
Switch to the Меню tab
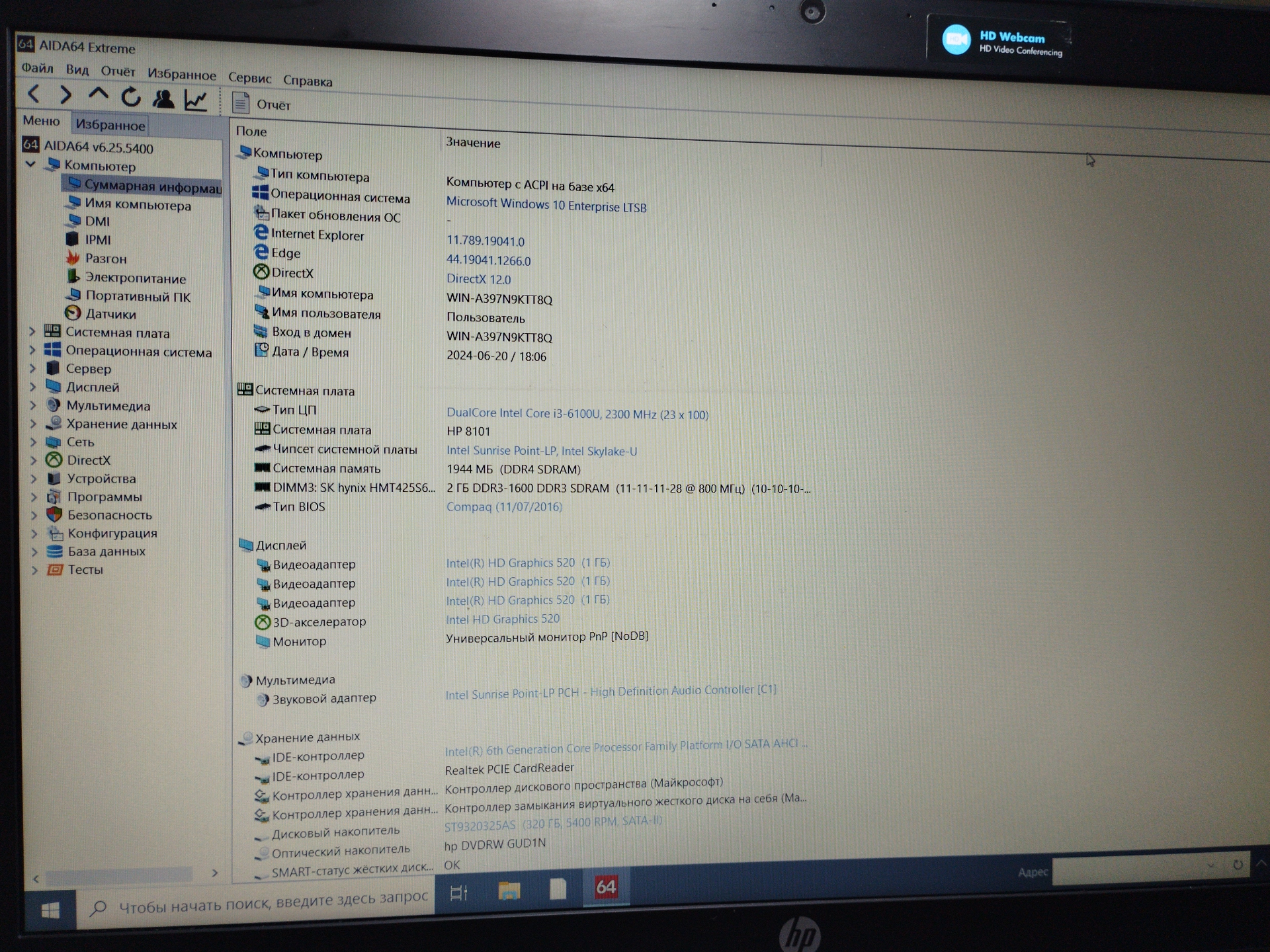click(x=41, y=121)
